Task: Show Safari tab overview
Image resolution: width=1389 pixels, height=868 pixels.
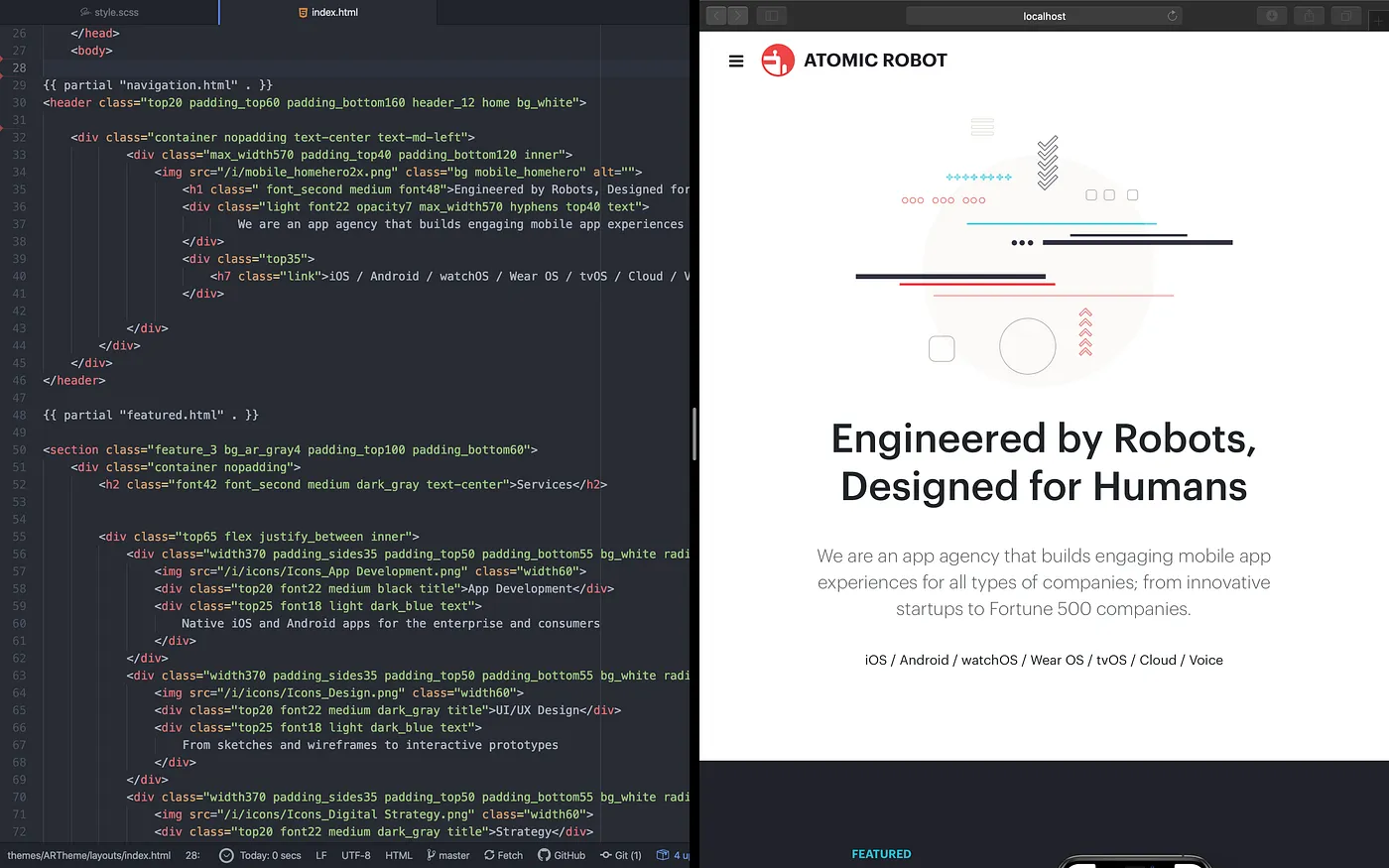Action: click(1345, 15)
